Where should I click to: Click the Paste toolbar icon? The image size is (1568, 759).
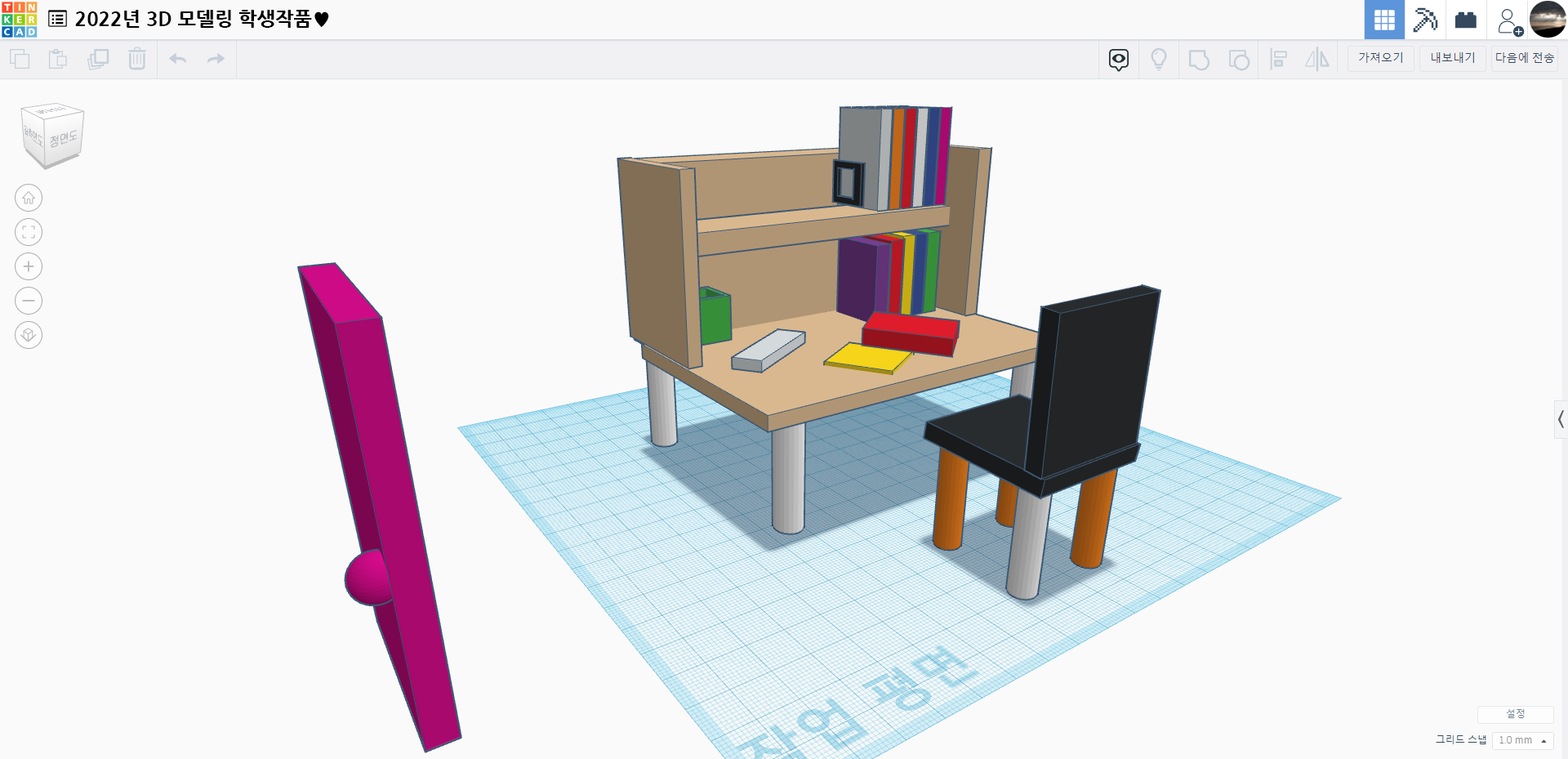[x=58, y=59]
